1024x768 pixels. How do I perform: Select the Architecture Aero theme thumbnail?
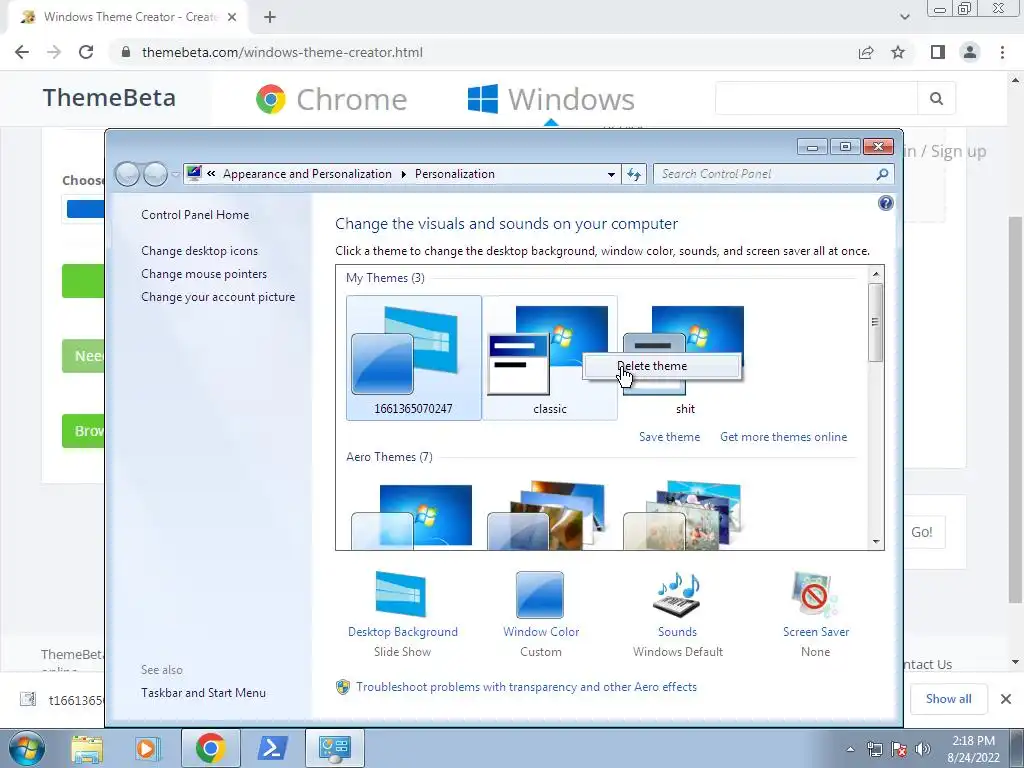pyautogui.click(x=549, y=515)
